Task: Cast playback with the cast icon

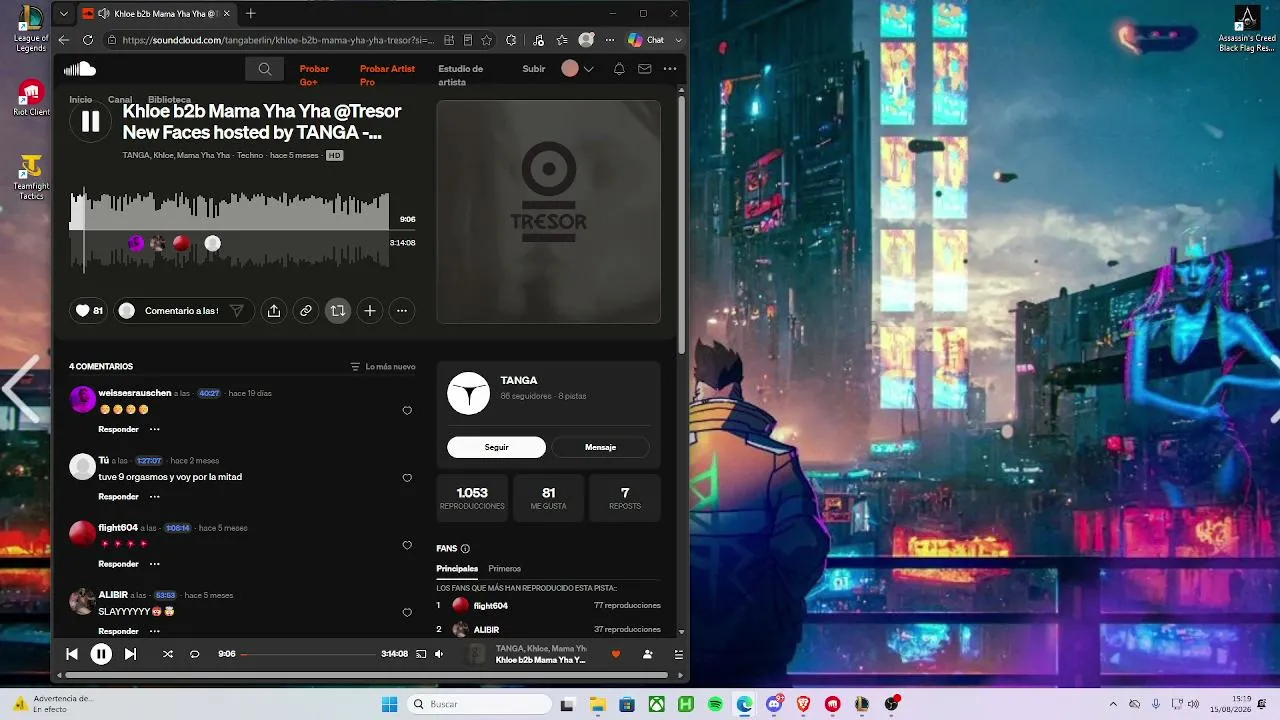Action: [421, 654]
